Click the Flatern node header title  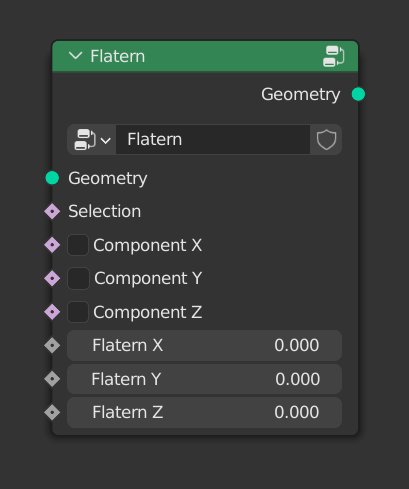click(118, 56)
